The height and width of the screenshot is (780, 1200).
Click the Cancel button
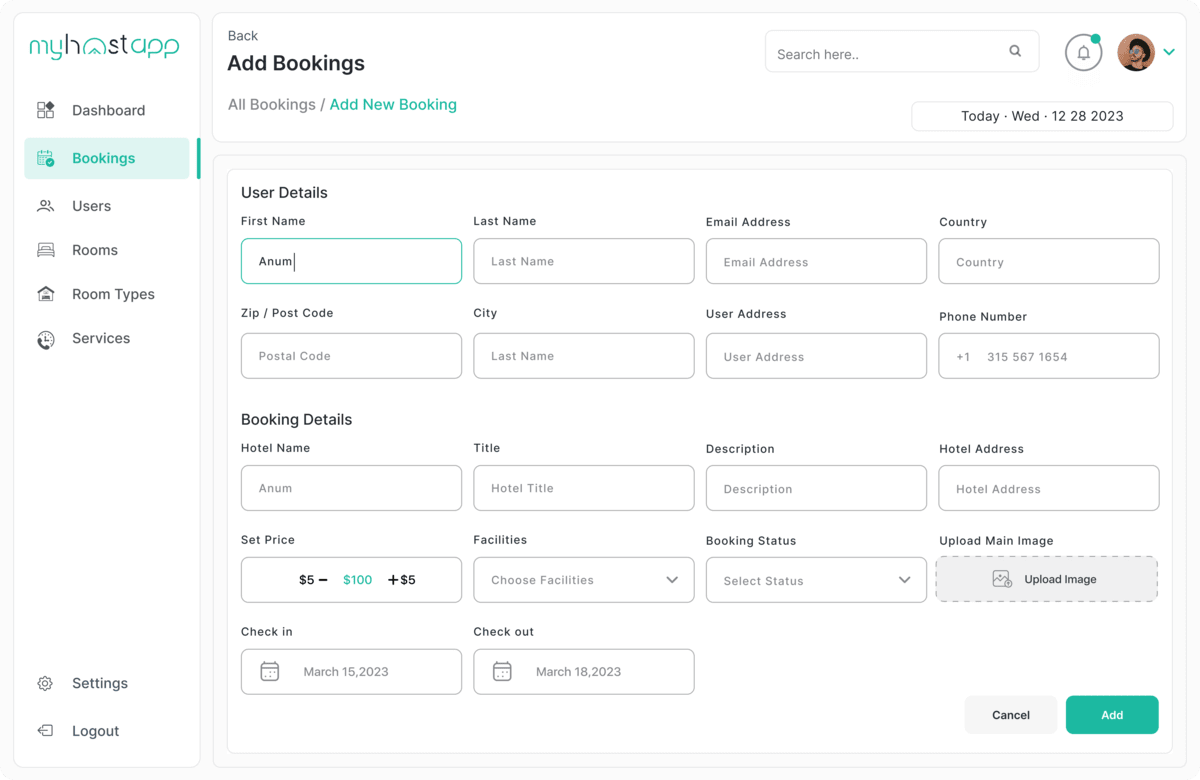pos(1011,715)
